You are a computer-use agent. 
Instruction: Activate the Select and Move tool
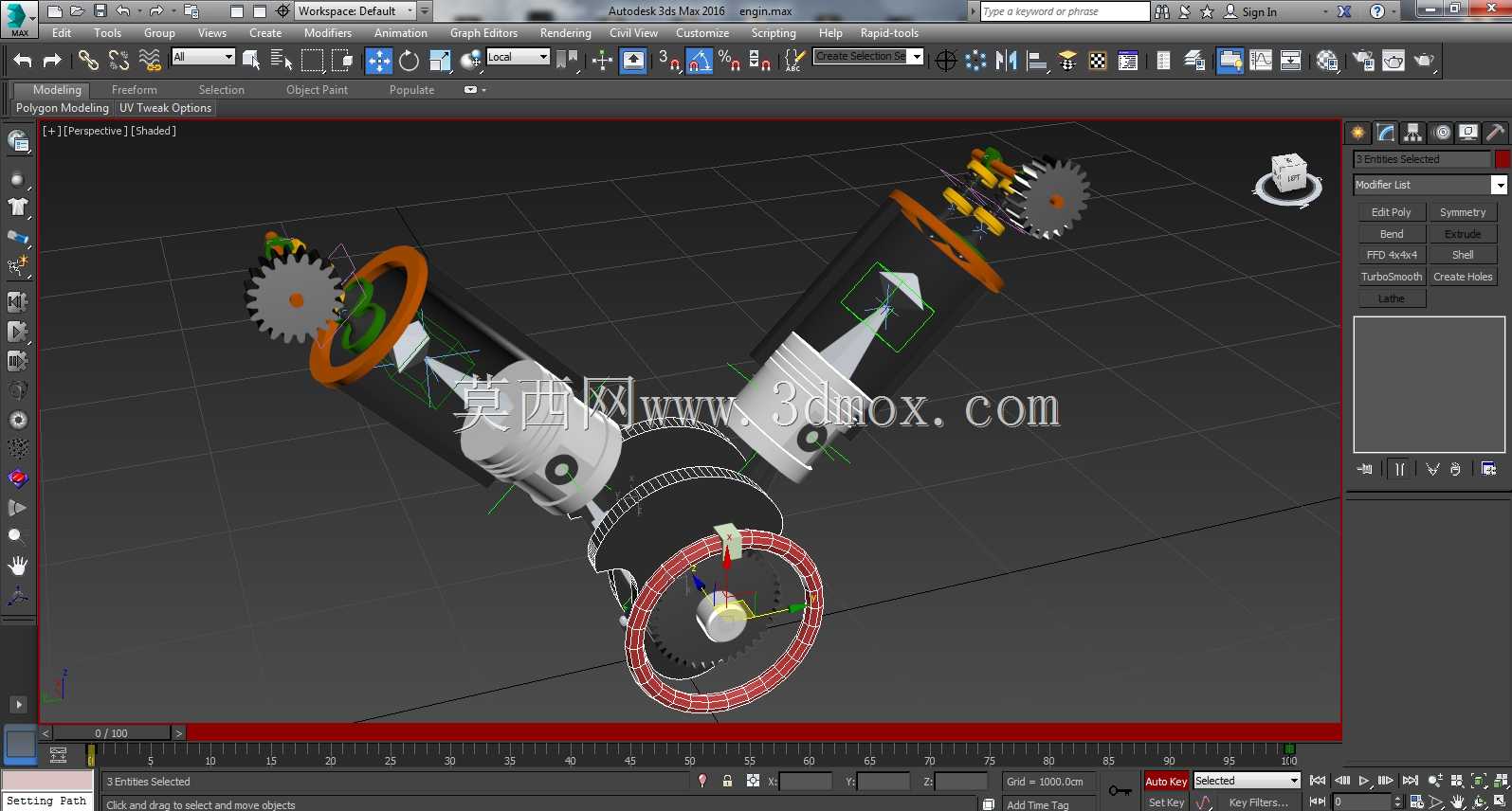[379, 61]
